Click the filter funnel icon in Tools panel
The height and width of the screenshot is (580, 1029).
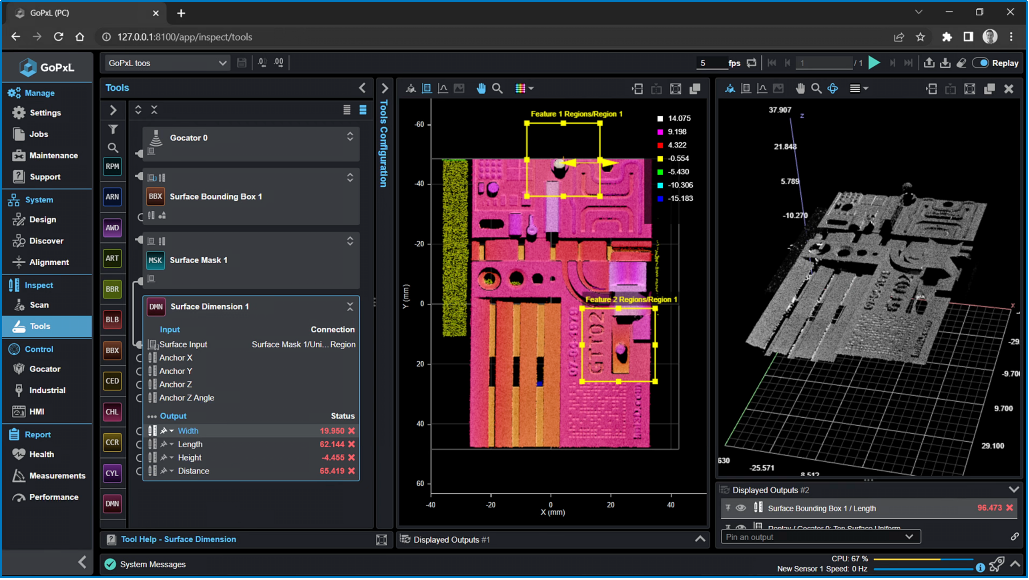[113, 129]
